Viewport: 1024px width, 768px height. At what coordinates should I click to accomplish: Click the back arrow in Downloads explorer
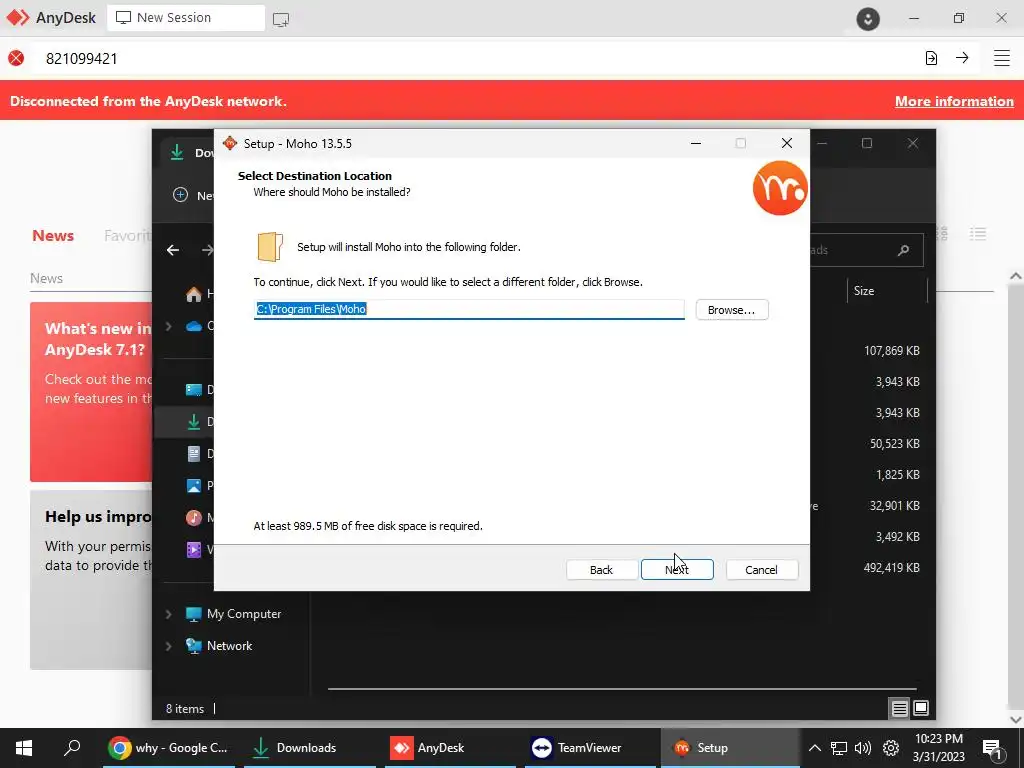coord(173,250)
